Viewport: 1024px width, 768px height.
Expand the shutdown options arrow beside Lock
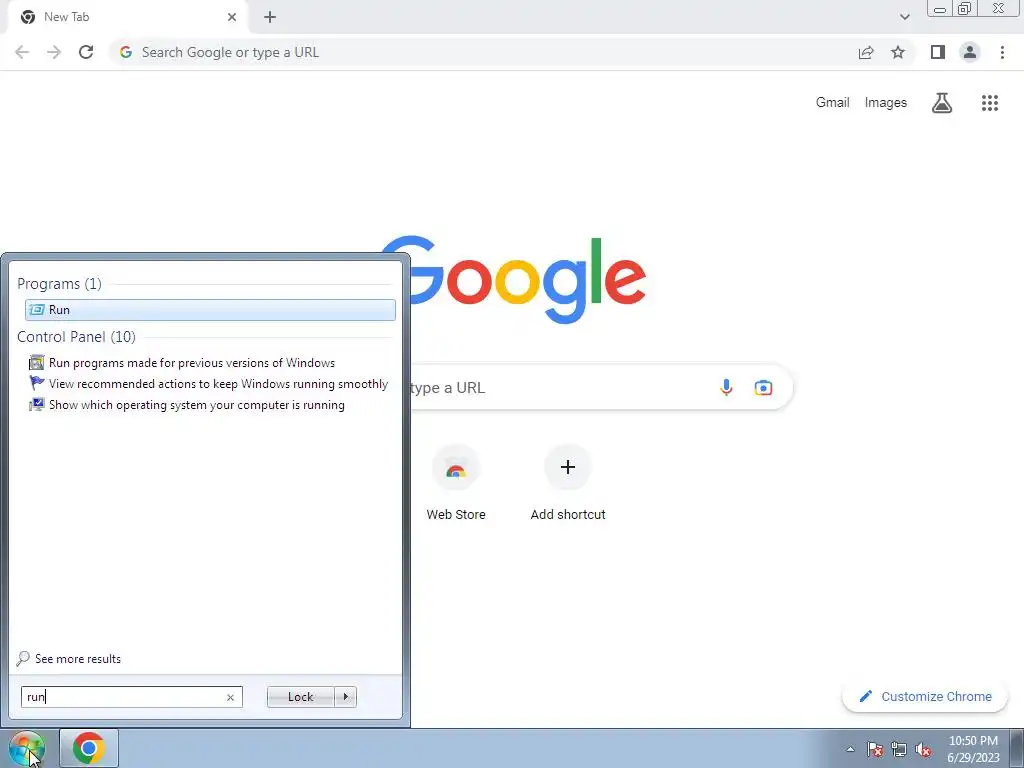pyautogui.click(x=345, y=697)
